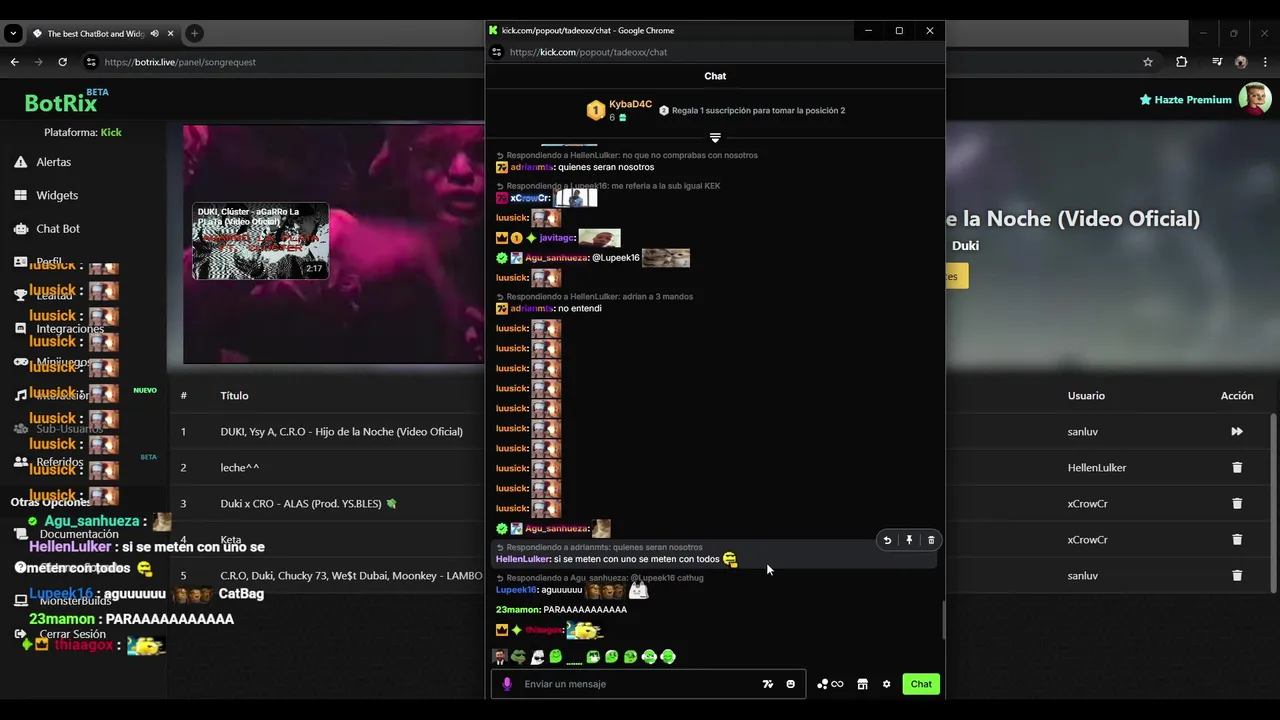
Task: Click the Título column header
Action: point(234,396)
